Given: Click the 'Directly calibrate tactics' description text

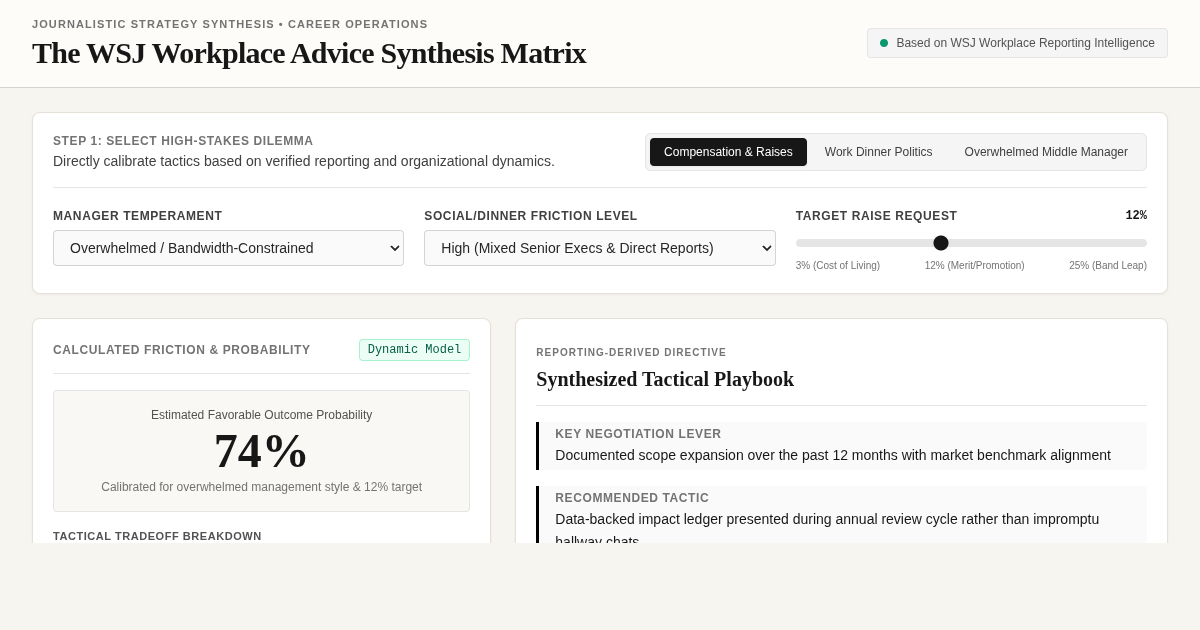Looking at the screenshot, I should click(x=304, y=161).
